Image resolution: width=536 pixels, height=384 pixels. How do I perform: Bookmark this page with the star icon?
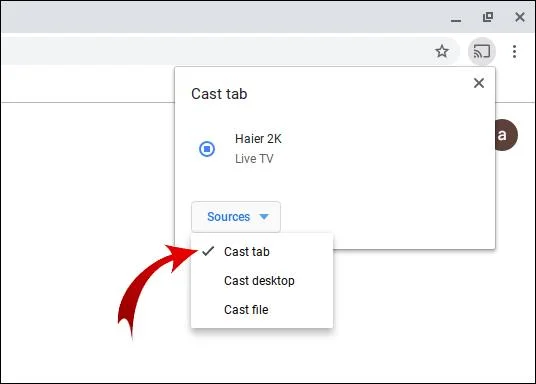click(x=442, y=52)
